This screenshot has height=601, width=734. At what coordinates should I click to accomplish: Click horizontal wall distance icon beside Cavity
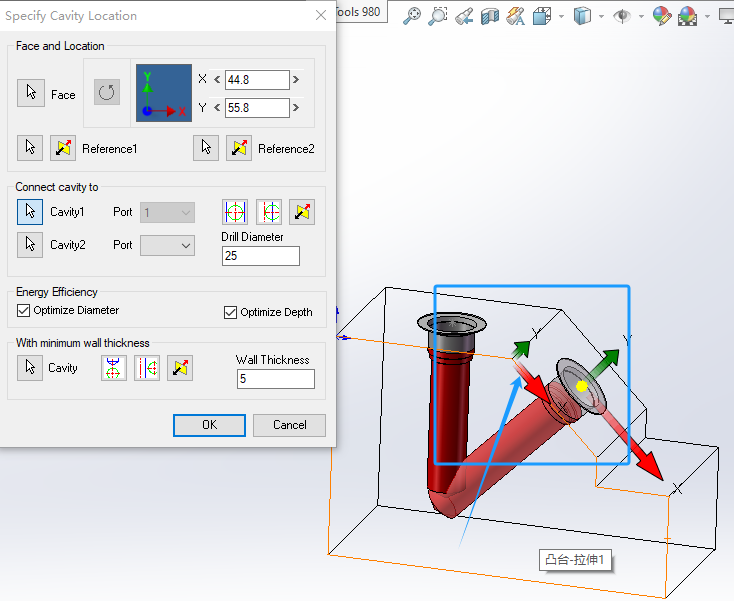(x=147, y=368)
